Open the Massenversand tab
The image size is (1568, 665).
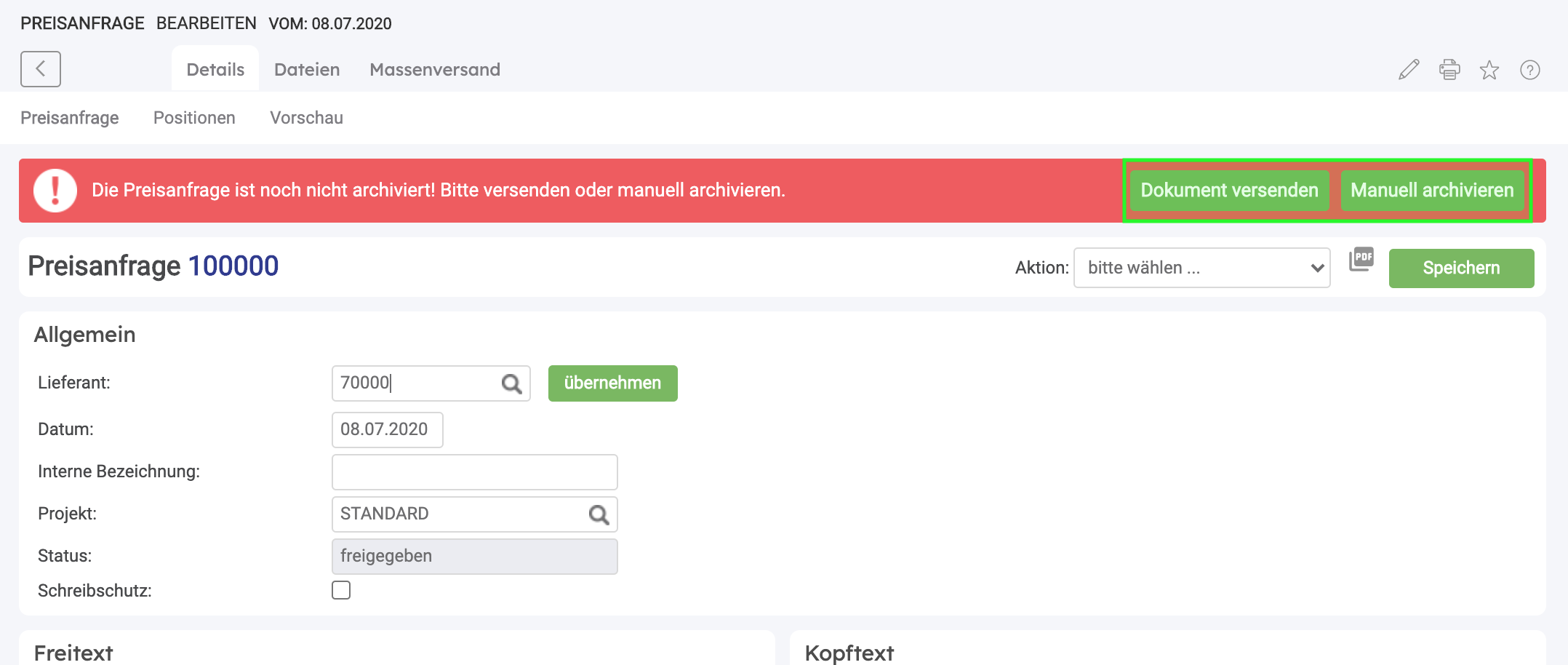coord(435,69)
